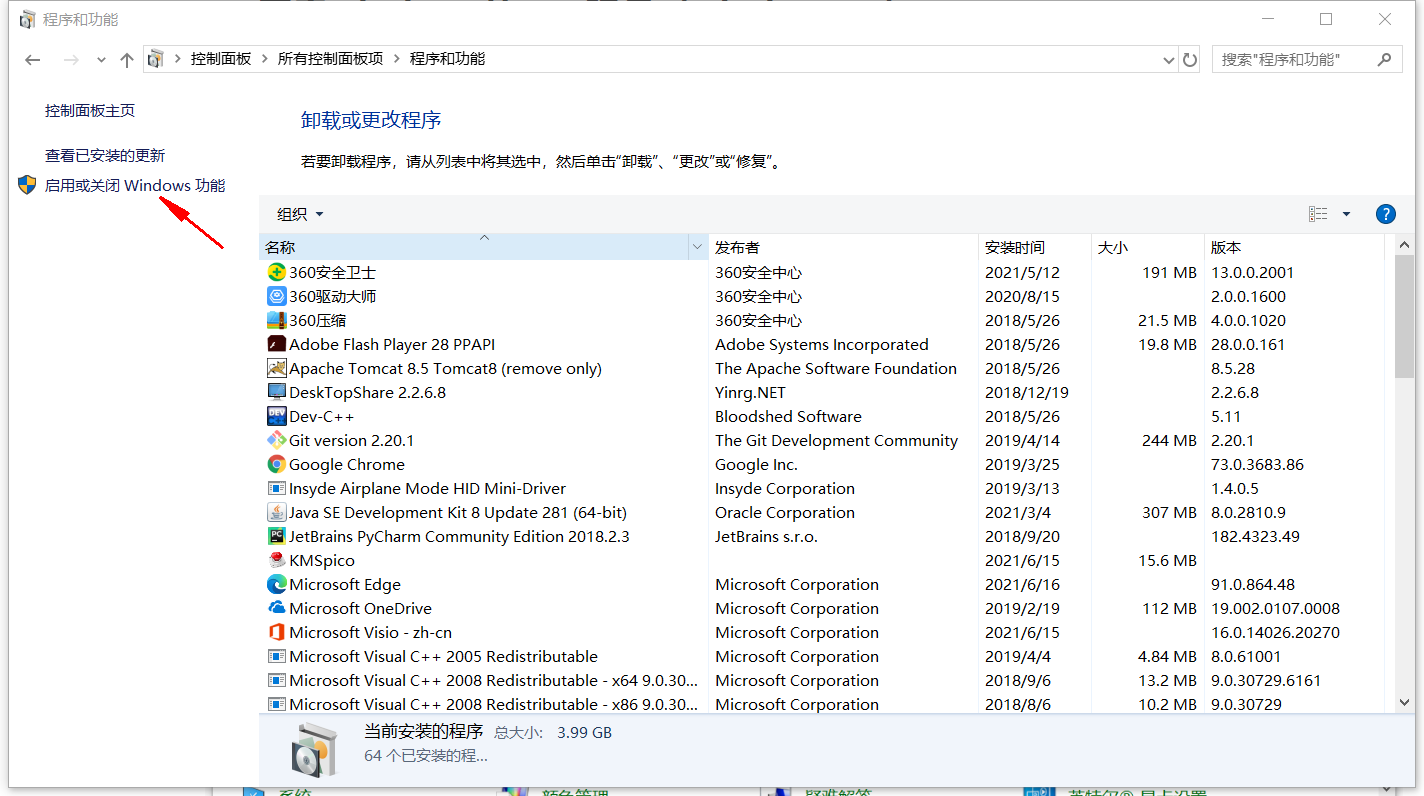
Task: Click the Insyde Airplane Mode driver icon
Action: [277, 488]
